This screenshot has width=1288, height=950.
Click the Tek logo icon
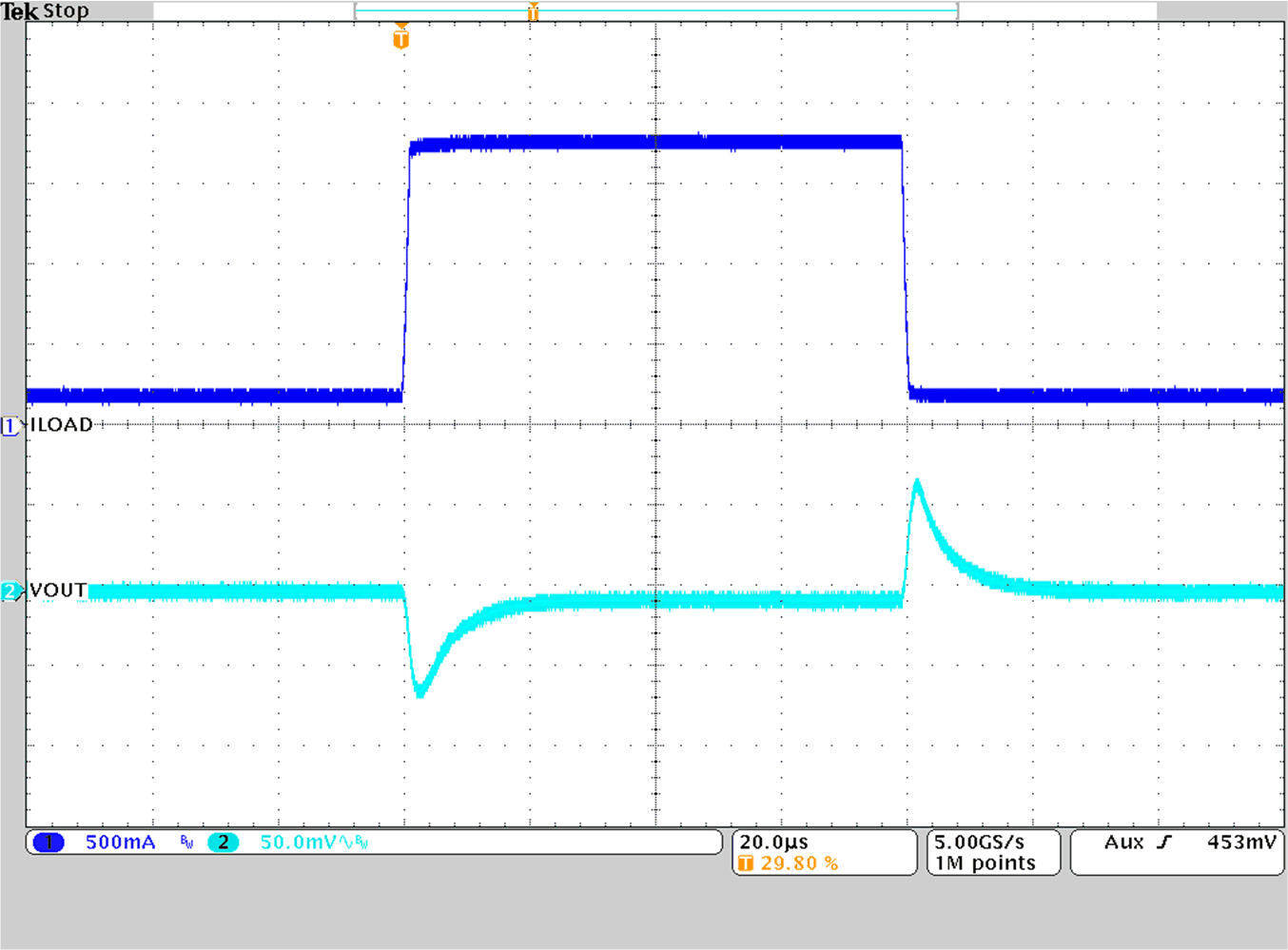pyautogui.click(x=19, y=12)
